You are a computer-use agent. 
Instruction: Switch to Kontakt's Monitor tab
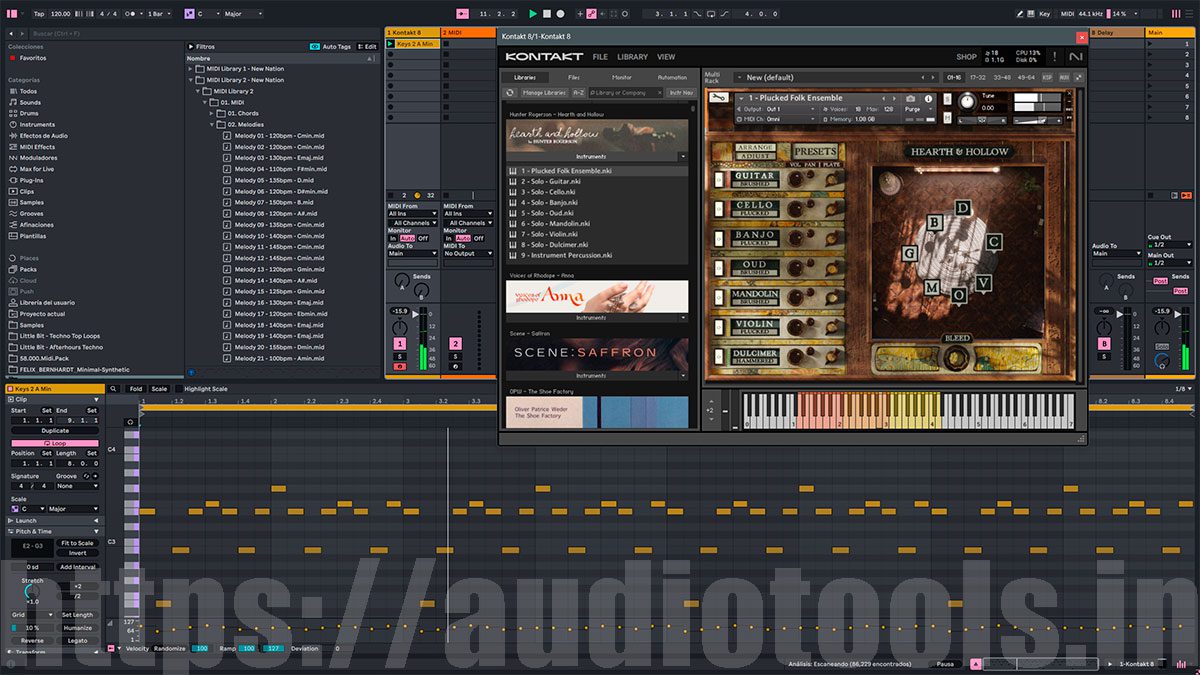click(x=622, y=77)
